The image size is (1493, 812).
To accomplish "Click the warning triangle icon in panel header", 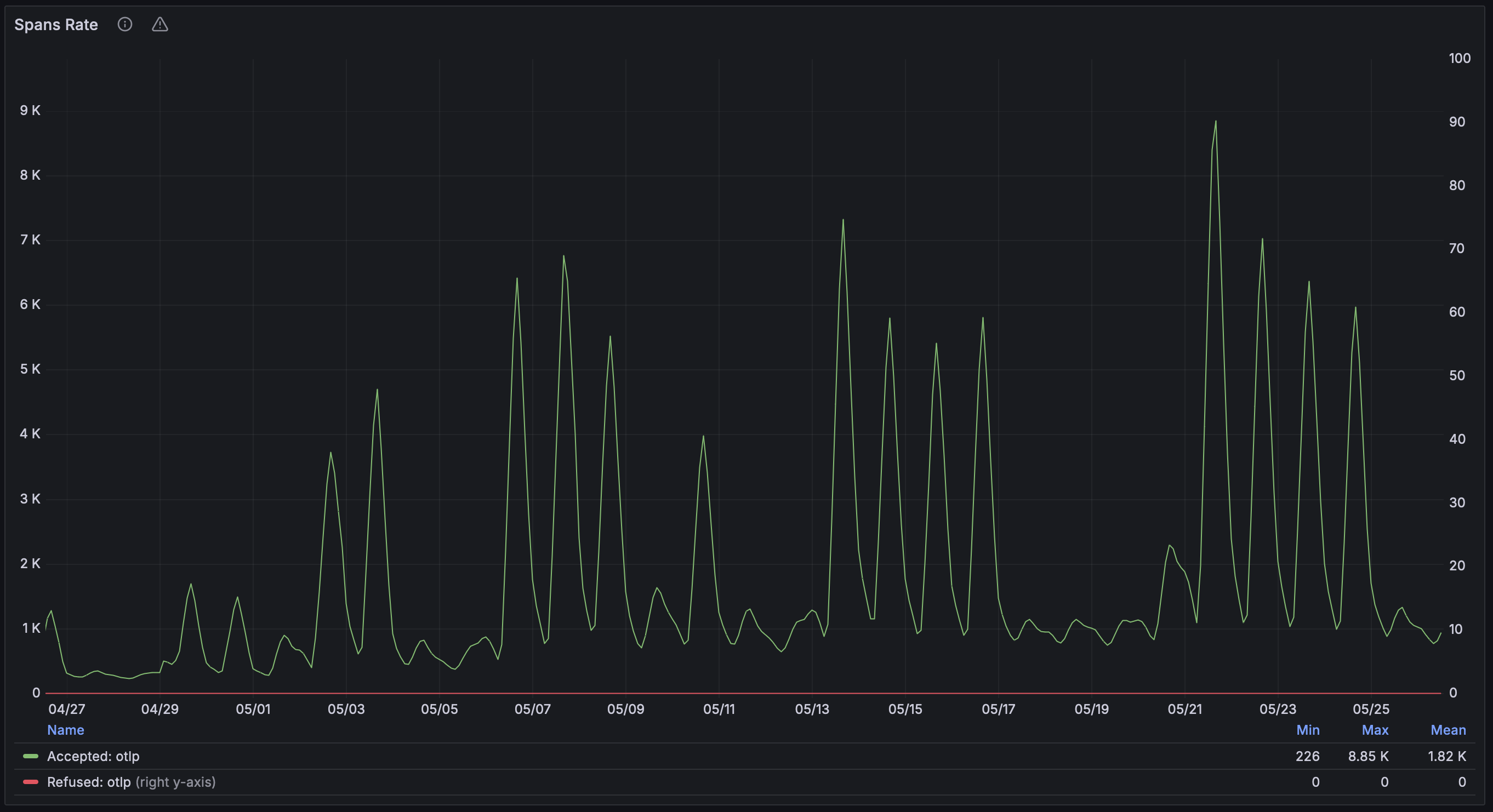I will coord(160,24).
